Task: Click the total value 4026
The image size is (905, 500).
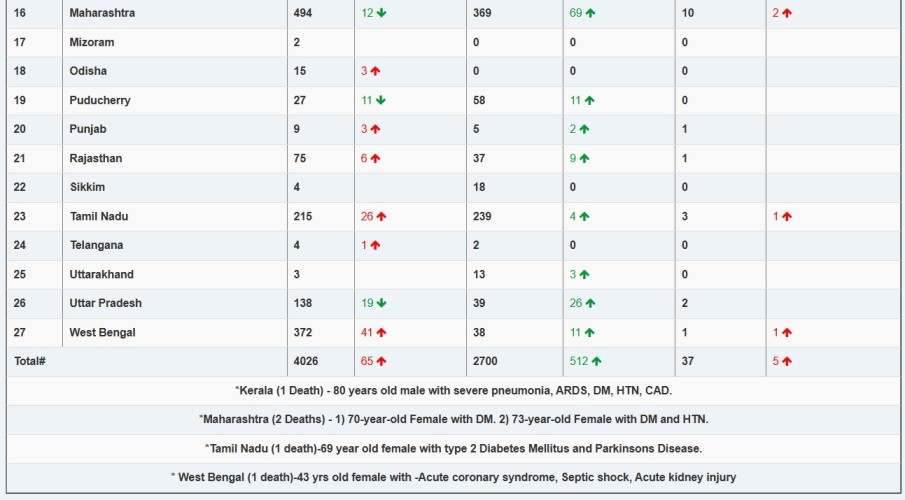Action: (304, 361)
